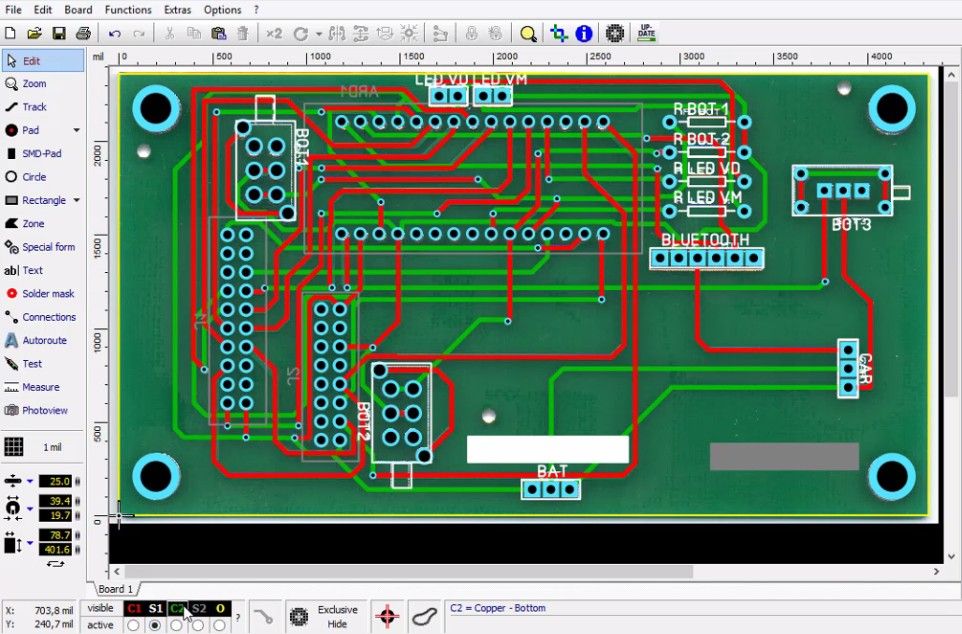Duplicate selection with x2
The image size is (962, 634).
click(x=274, y=33)
